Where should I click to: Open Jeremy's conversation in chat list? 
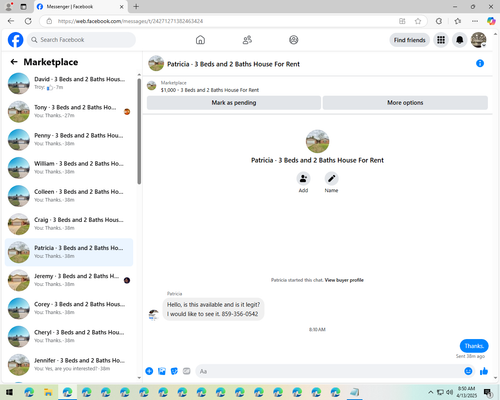click(x=69, y=280)
